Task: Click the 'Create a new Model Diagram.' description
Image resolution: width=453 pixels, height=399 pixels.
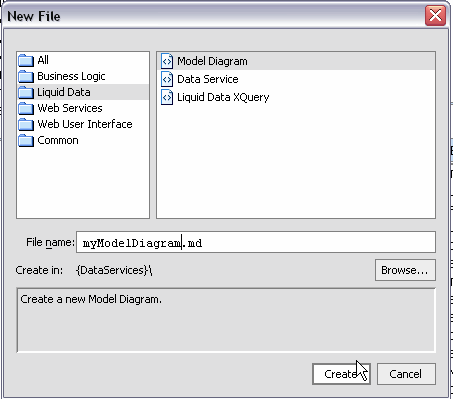Action: point(91,299)
